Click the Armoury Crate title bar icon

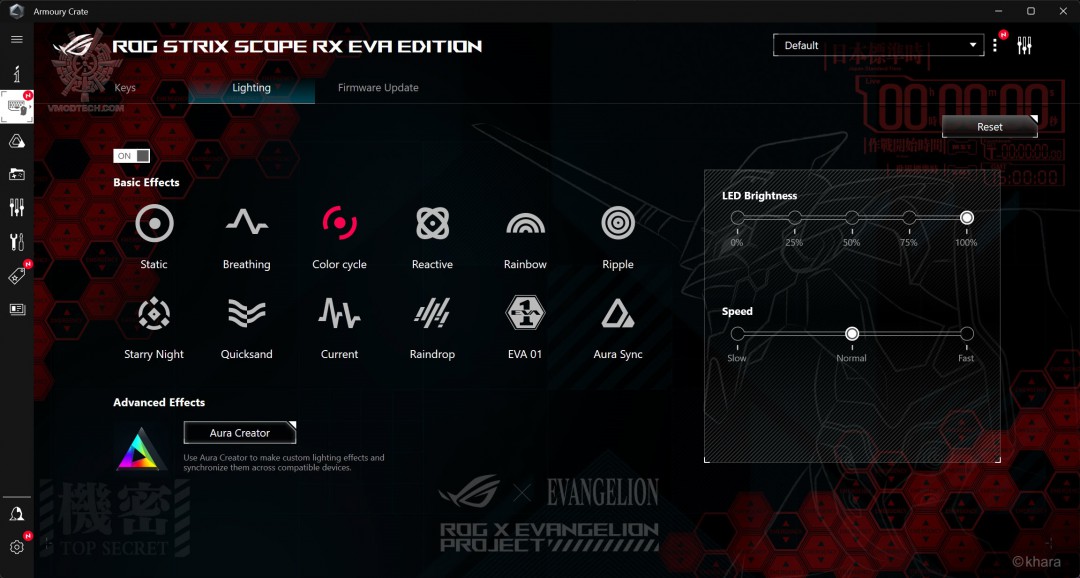click(17, 12)
